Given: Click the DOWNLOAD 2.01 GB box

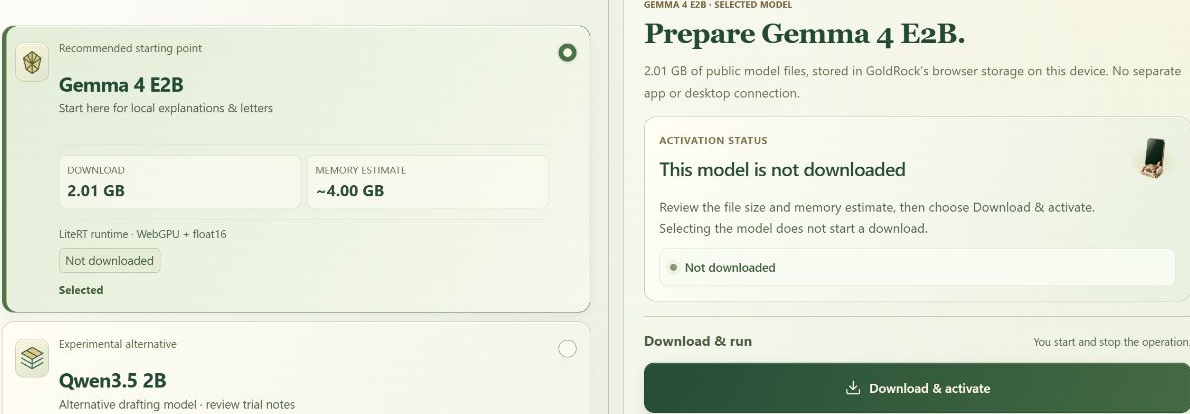Looking at the screenshot, I should pyautogui.click(x=180, y=182).
